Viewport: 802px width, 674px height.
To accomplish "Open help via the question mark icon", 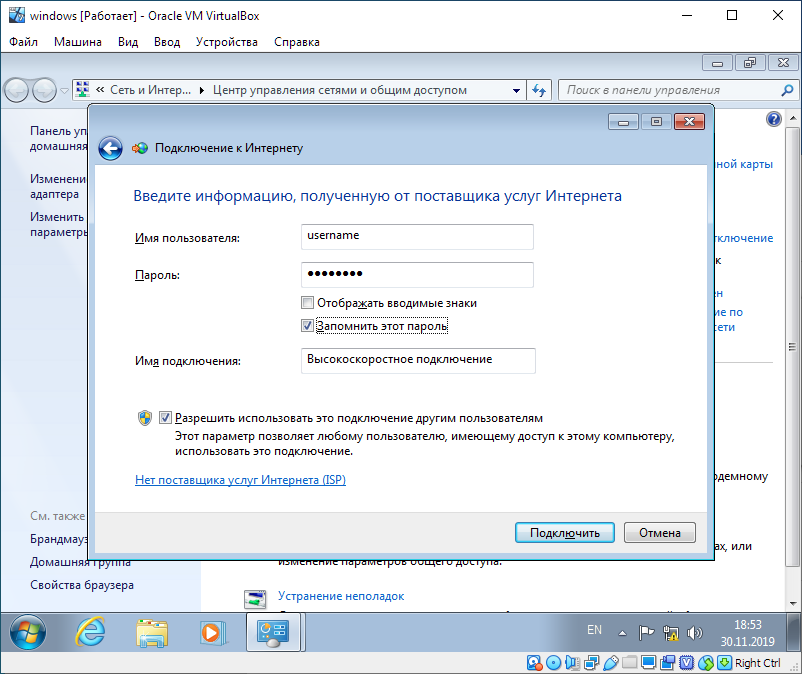I will [x=773, y=119].
